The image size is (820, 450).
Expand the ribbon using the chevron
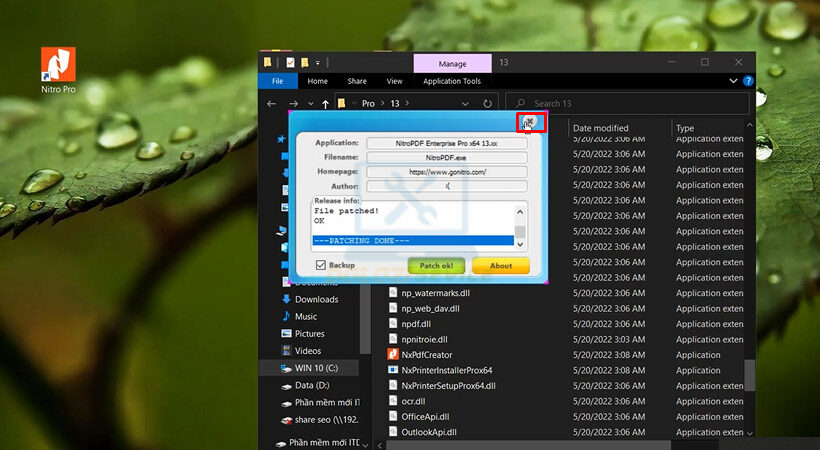tap(735, 81)
